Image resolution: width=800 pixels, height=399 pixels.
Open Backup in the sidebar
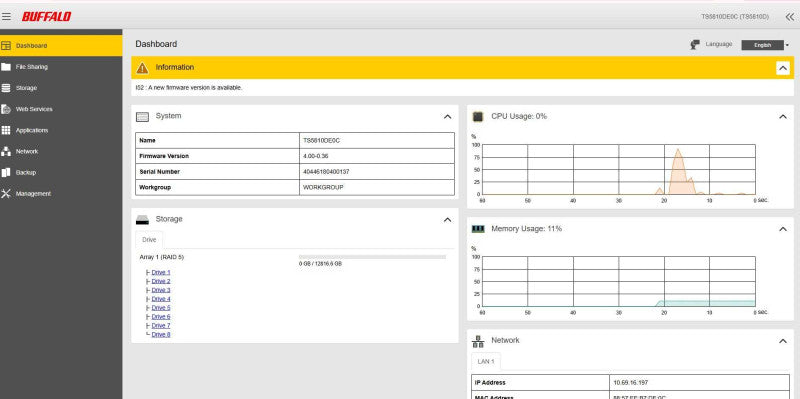click(x=61, y=172)
